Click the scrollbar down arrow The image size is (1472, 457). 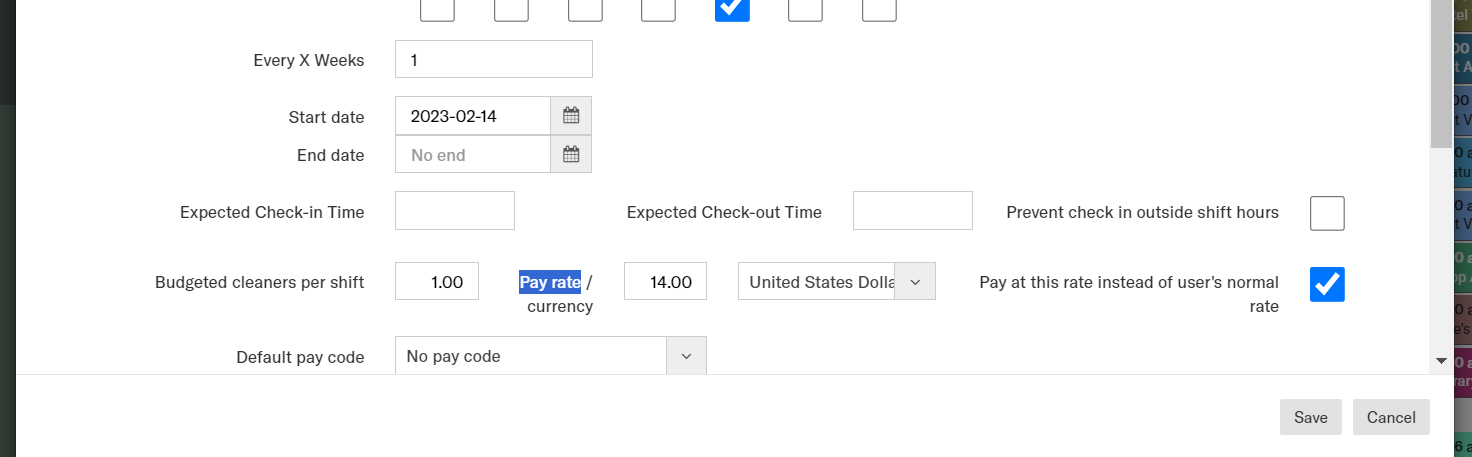coord(1441,360)
